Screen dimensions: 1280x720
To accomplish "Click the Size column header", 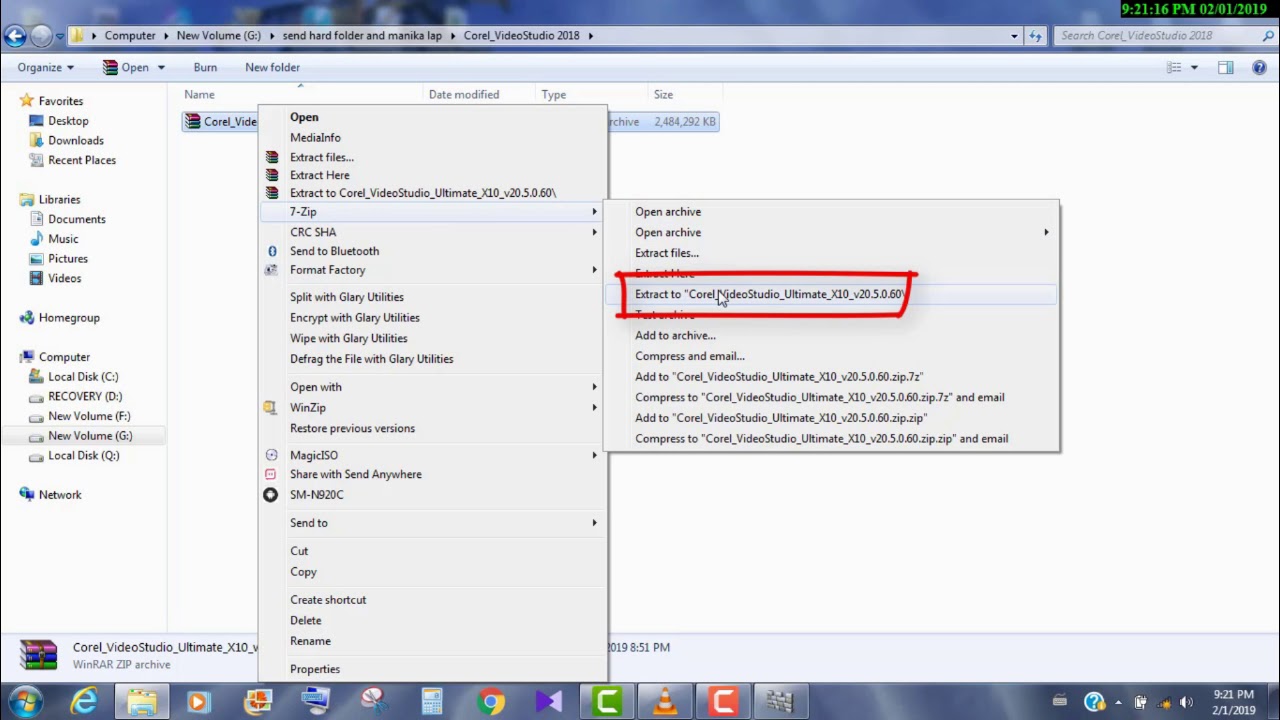I will coord(663,94).
